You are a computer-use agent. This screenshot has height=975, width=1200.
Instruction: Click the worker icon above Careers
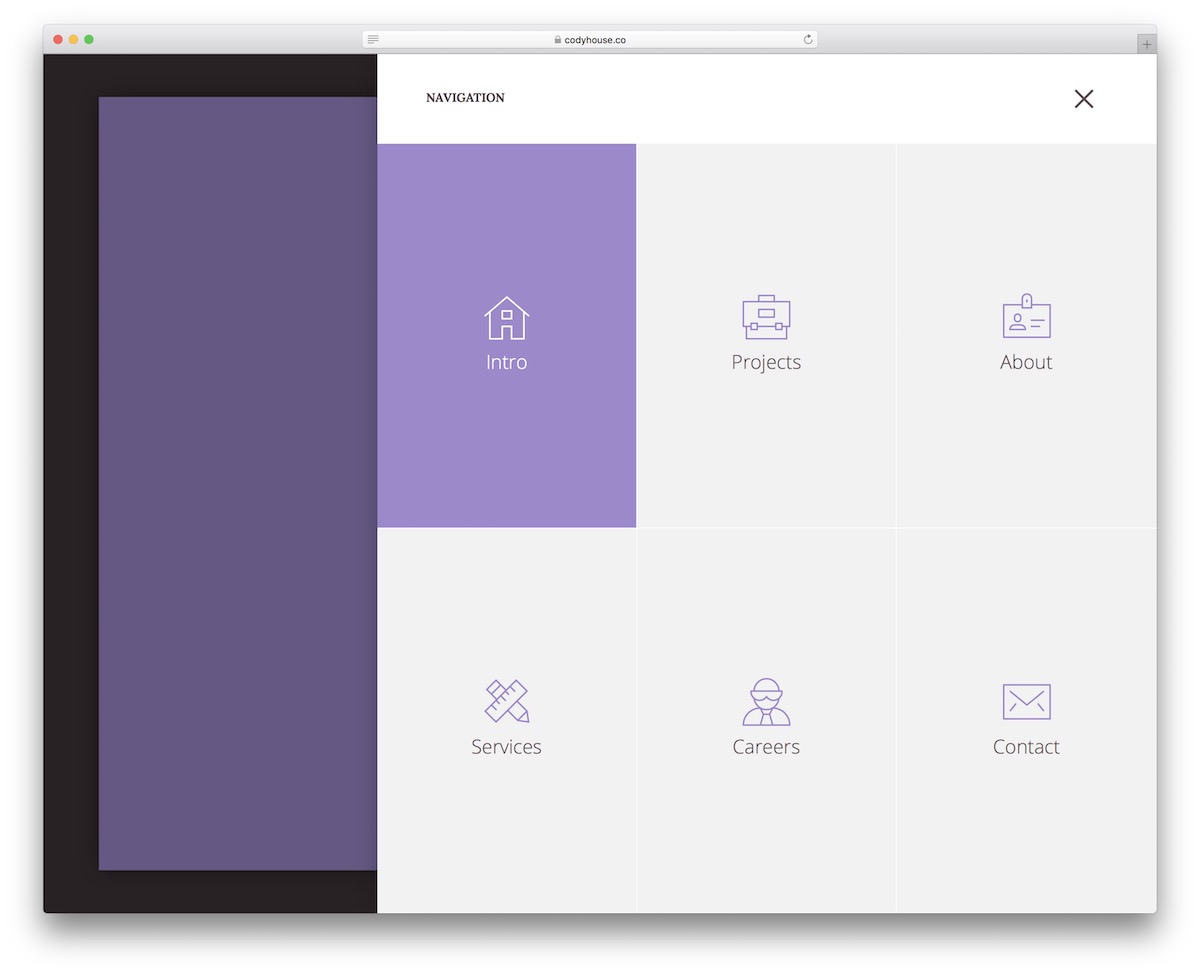766,700
